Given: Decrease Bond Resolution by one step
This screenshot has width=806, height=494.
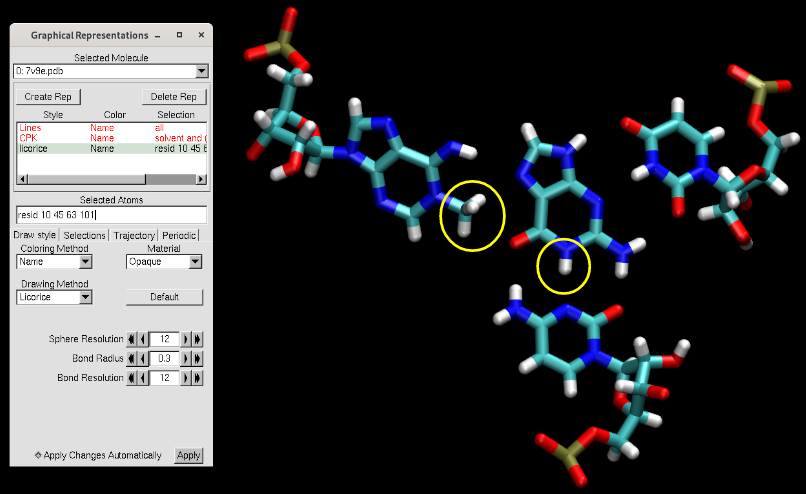Looking at the screenshot, I should point(142,378).
